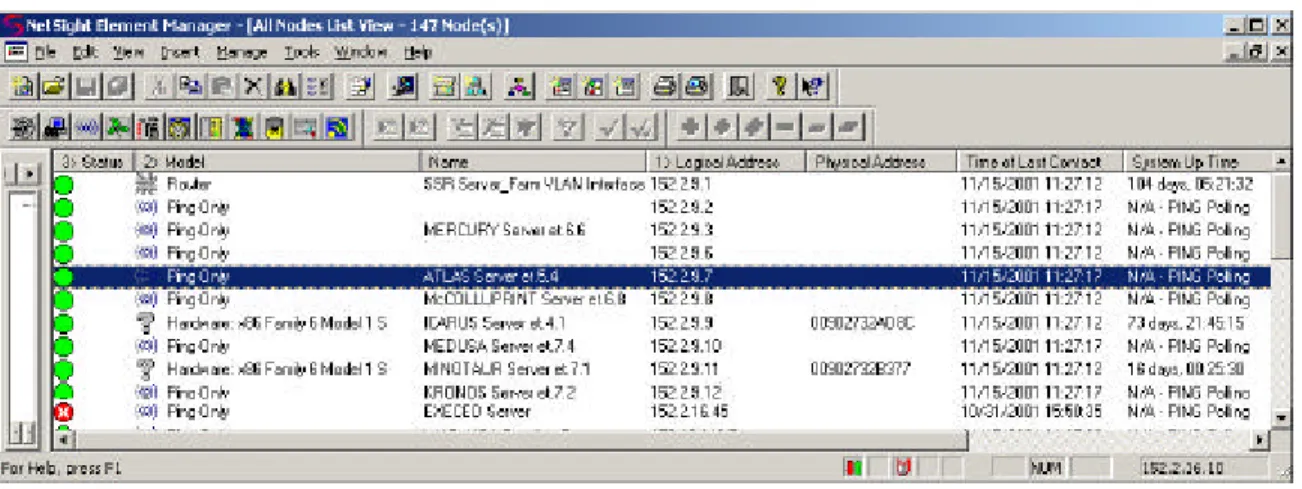Click the red X status icon for EXCEED Server
The width and height of the screenshot is (1302, 489).
65,411
